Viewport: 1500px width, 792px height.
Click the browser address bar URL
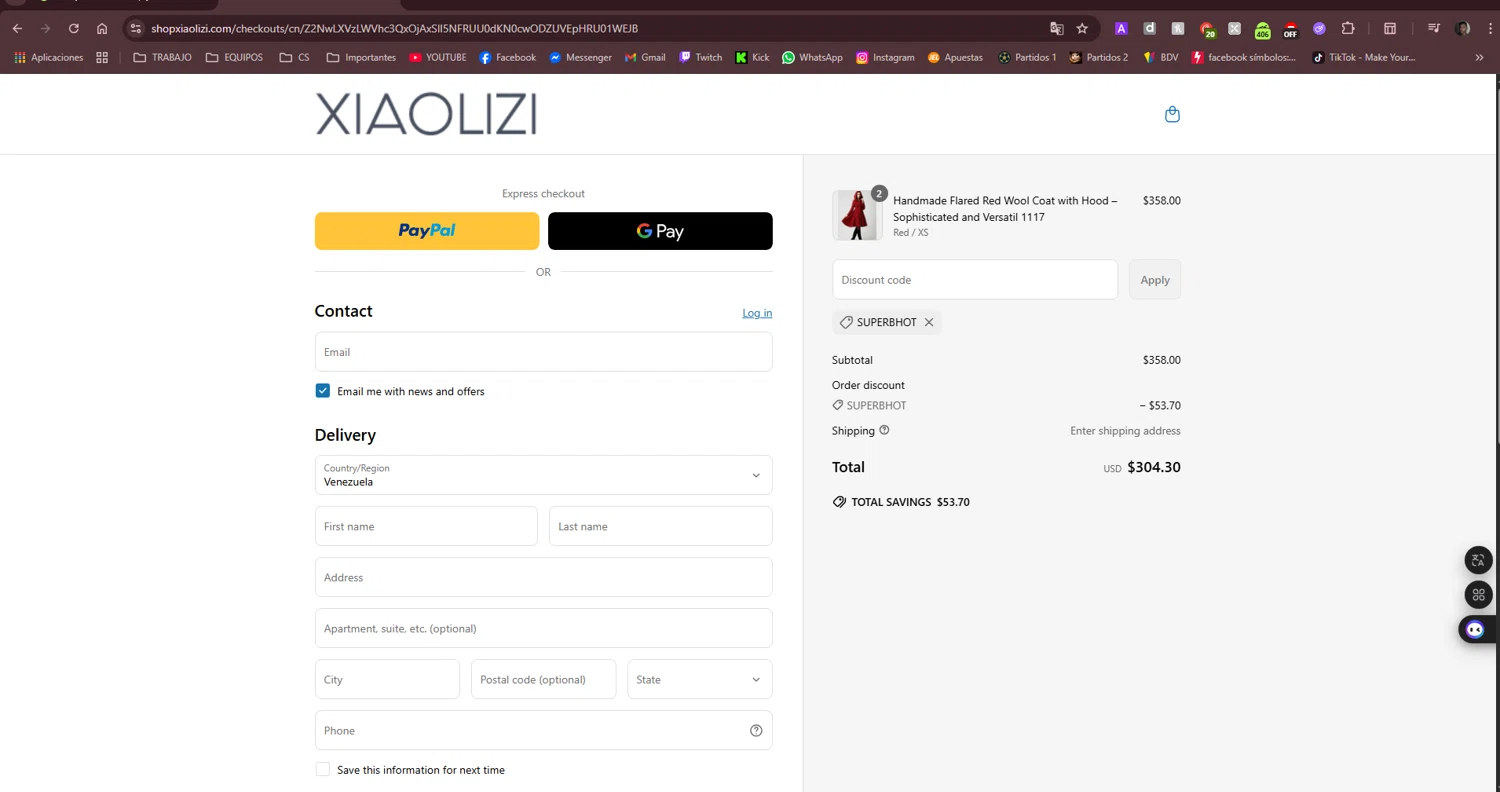click(x=394, y=29)
